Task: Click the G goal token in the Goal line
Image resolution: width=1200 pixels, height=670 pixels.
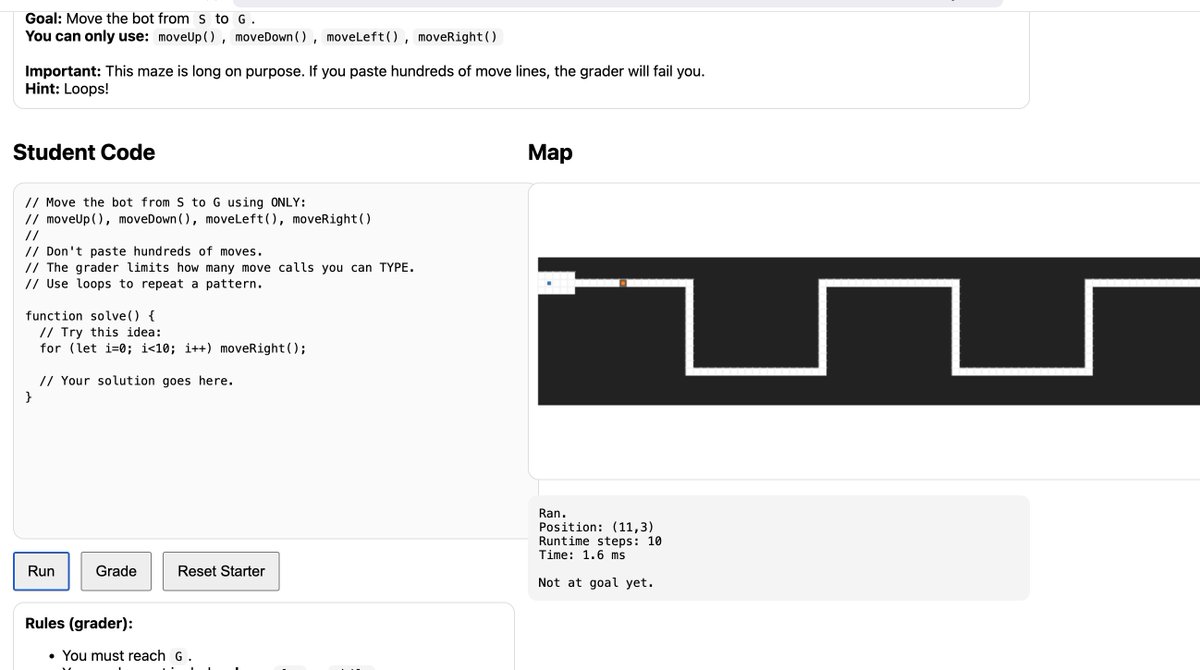Action: click(x=239, y=17)
